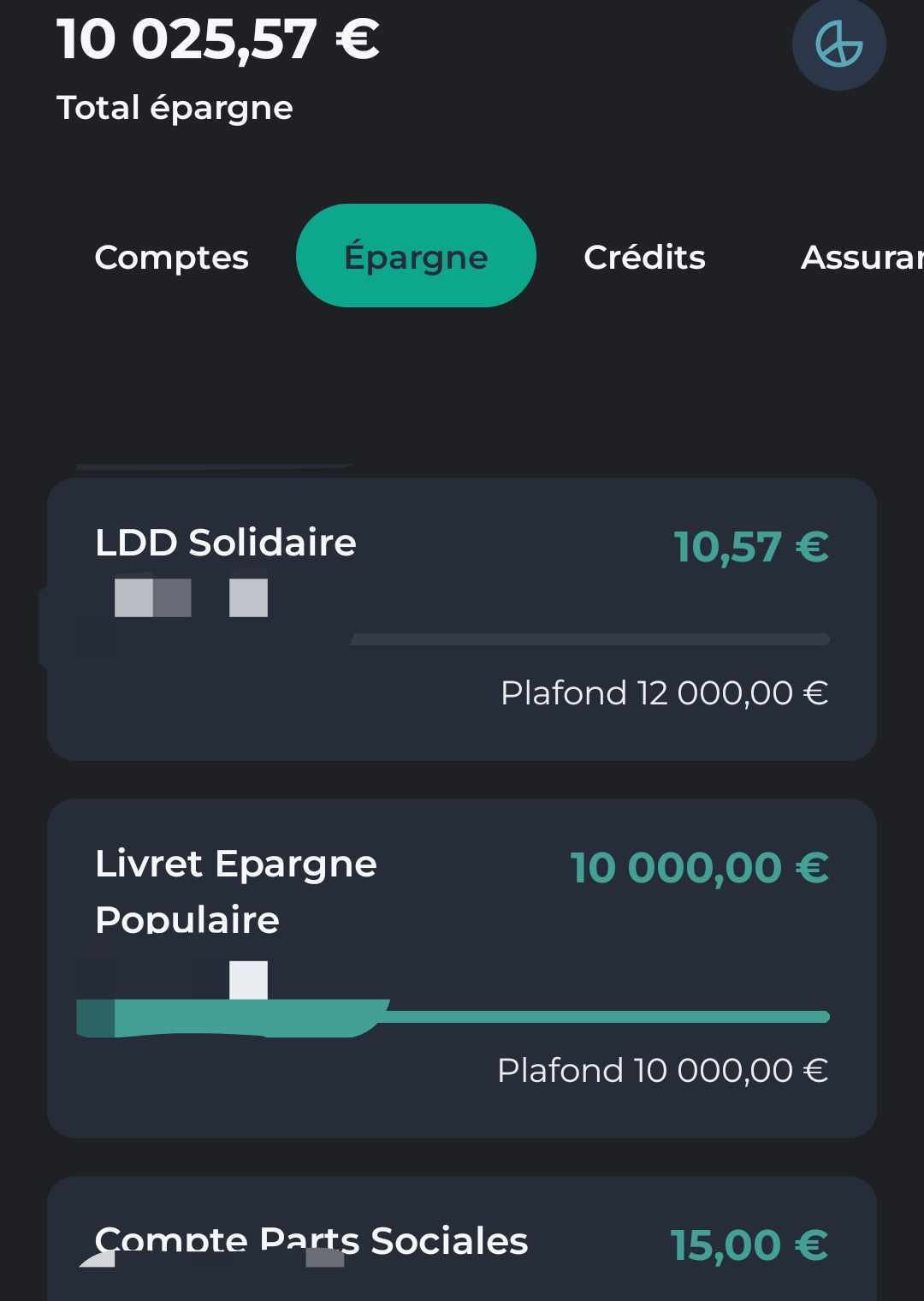This screenshot has width=924, height=1301.
Task: Go to the Assurances tab
Action: [x=860, y=257]
